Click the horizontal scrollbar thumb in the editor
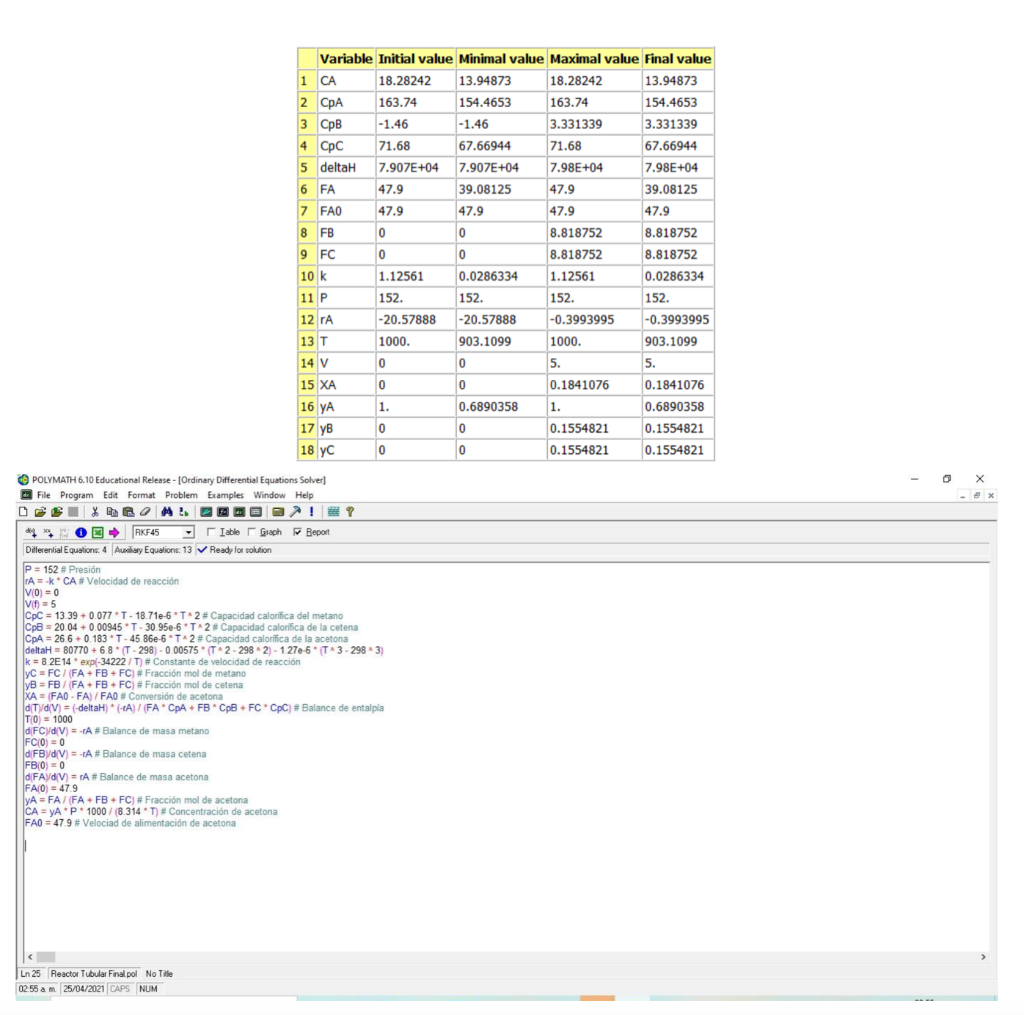Viewport: 1024px width, 1015px height. tap(46, 957)
